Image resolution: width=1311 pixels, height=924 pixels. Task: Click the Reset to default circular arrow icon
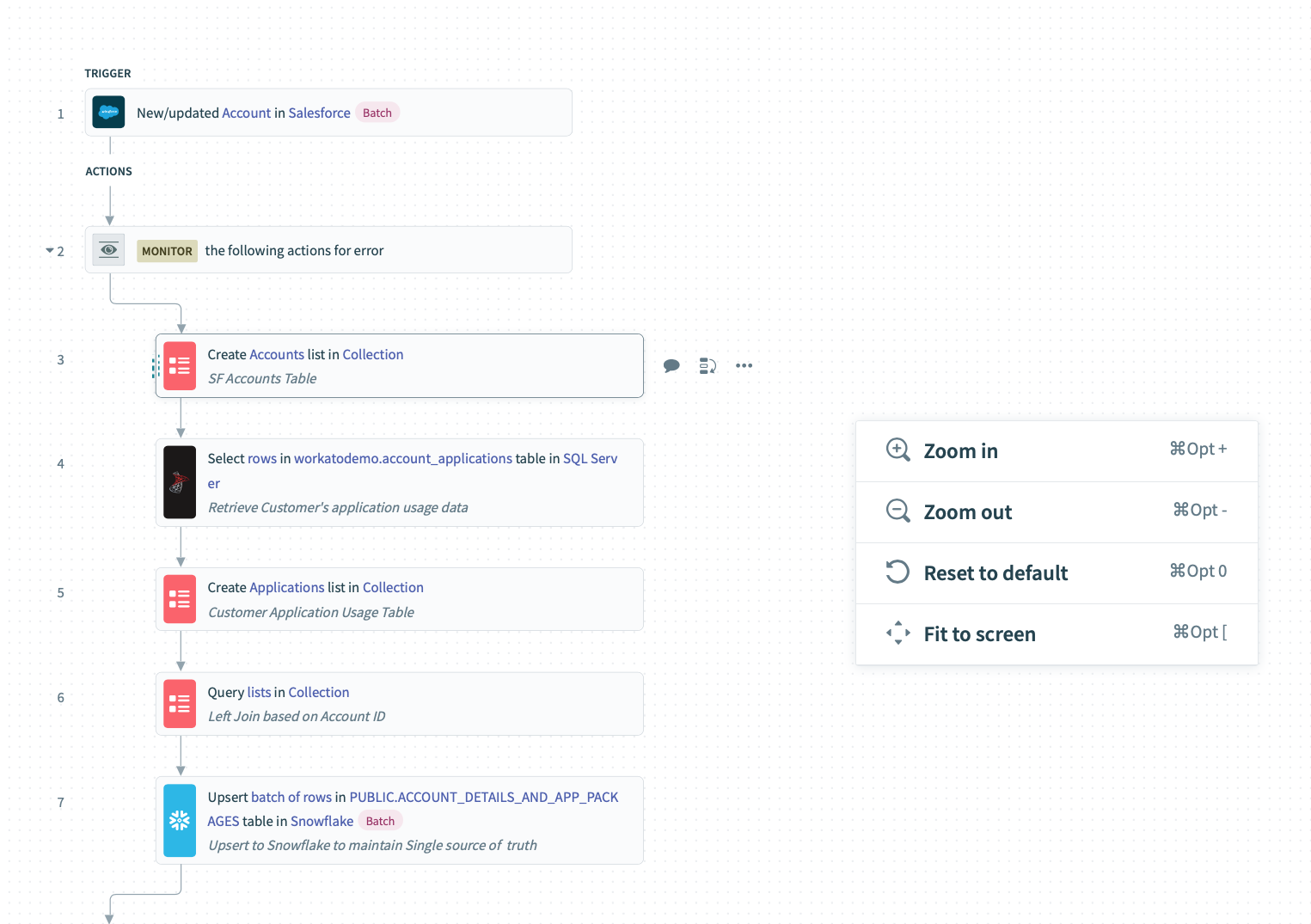(897, 572)
